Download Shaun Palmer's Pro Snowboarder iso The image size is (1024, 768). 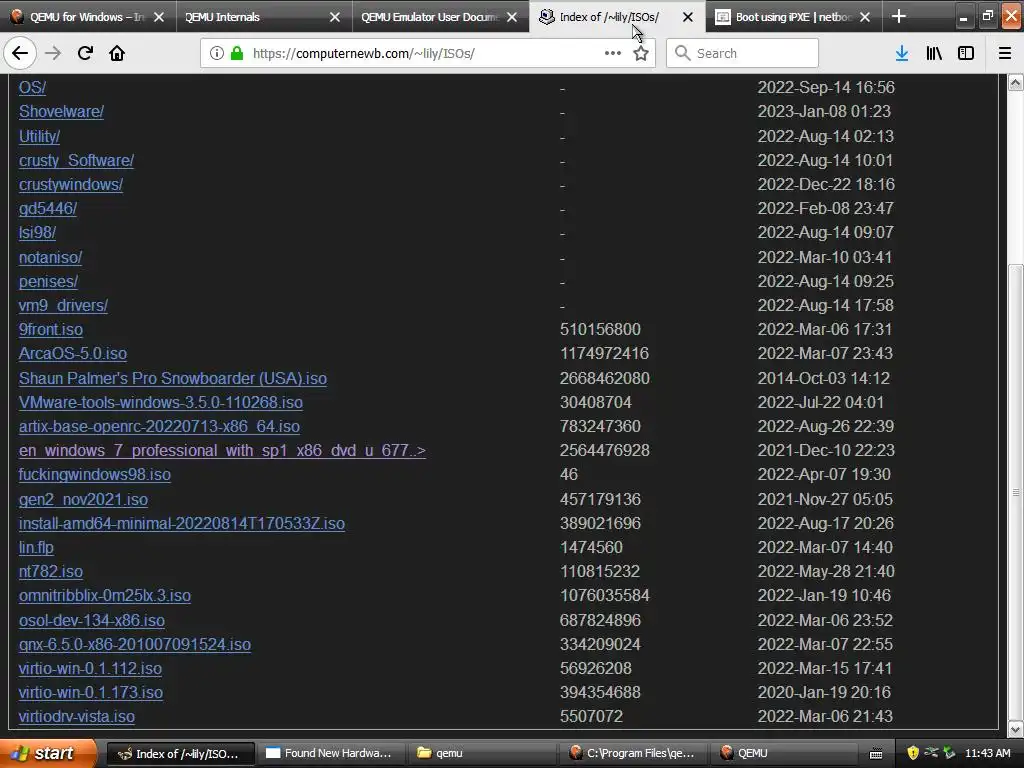pos(172,379)
